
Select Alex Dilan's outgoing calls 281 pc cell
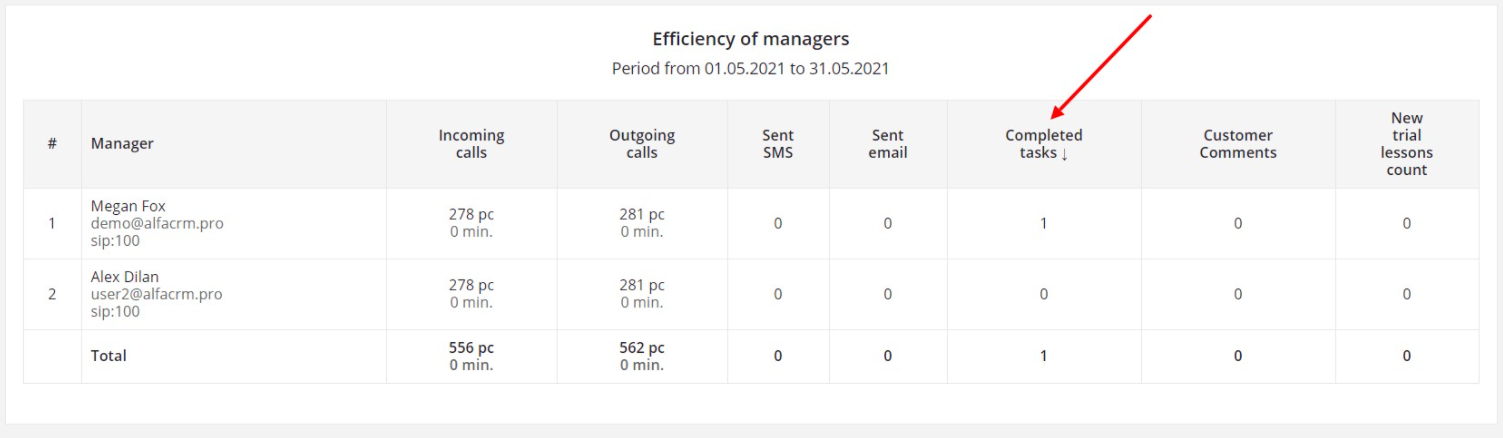[x=642, y=286]
